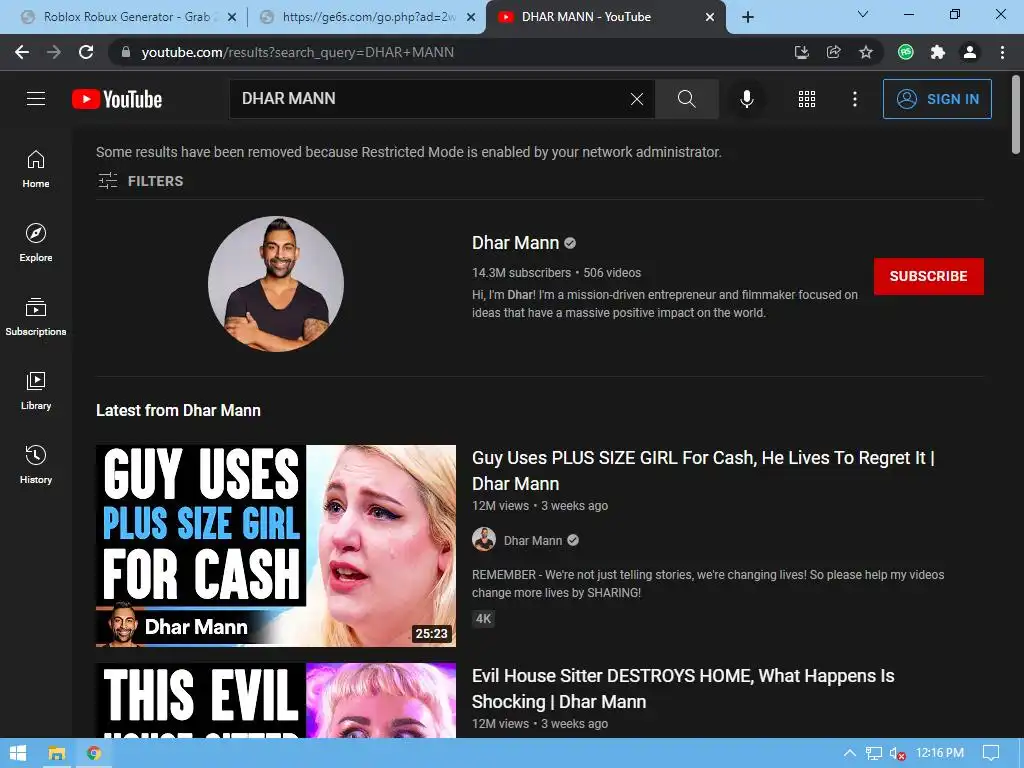Open the Dhar Mann channel name link
1024x768 pixels.
pos(515,243)
